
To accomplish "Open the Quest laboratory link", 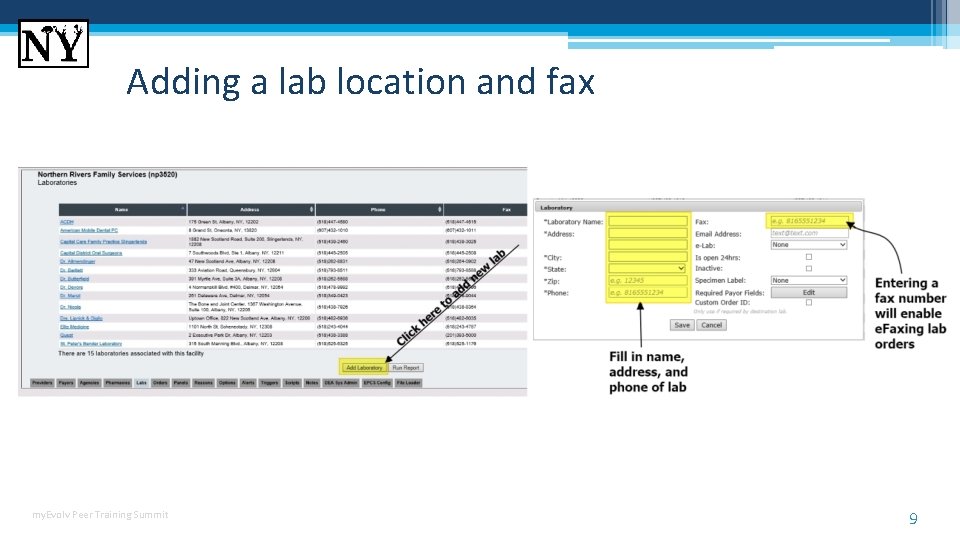I will click(67, 336).
